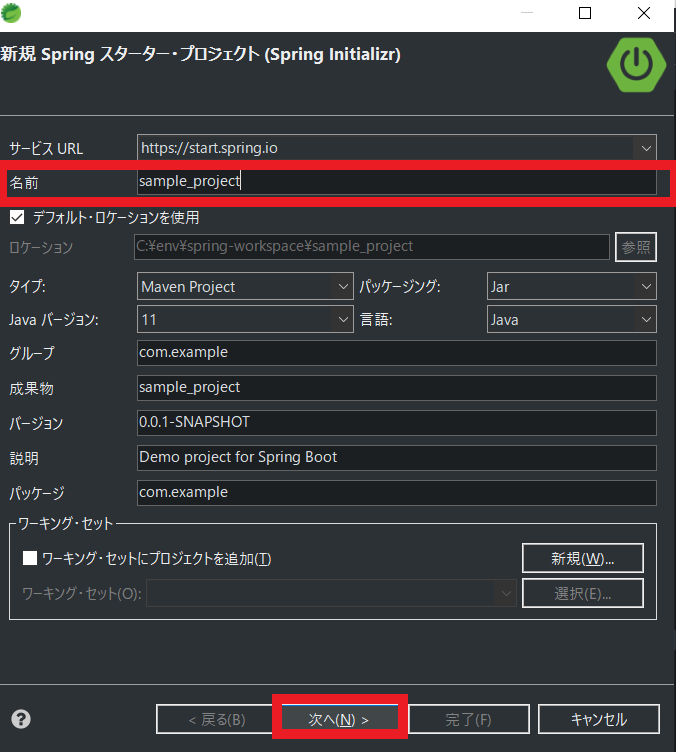Expand the サービス URL dropdown
This screenshot has width=676, height=752.
646,148
